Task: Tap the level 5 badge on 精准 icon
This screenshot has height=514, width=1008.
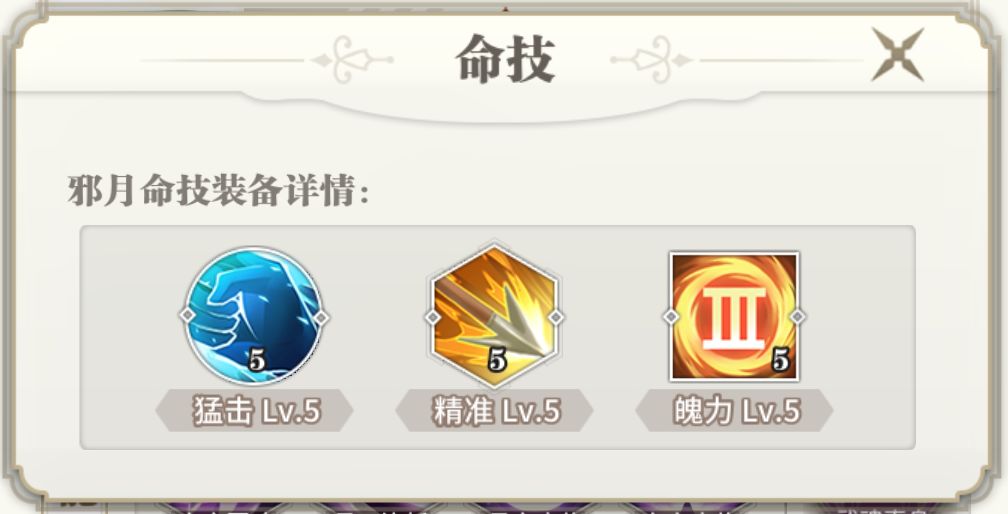Action: (497, 360)
